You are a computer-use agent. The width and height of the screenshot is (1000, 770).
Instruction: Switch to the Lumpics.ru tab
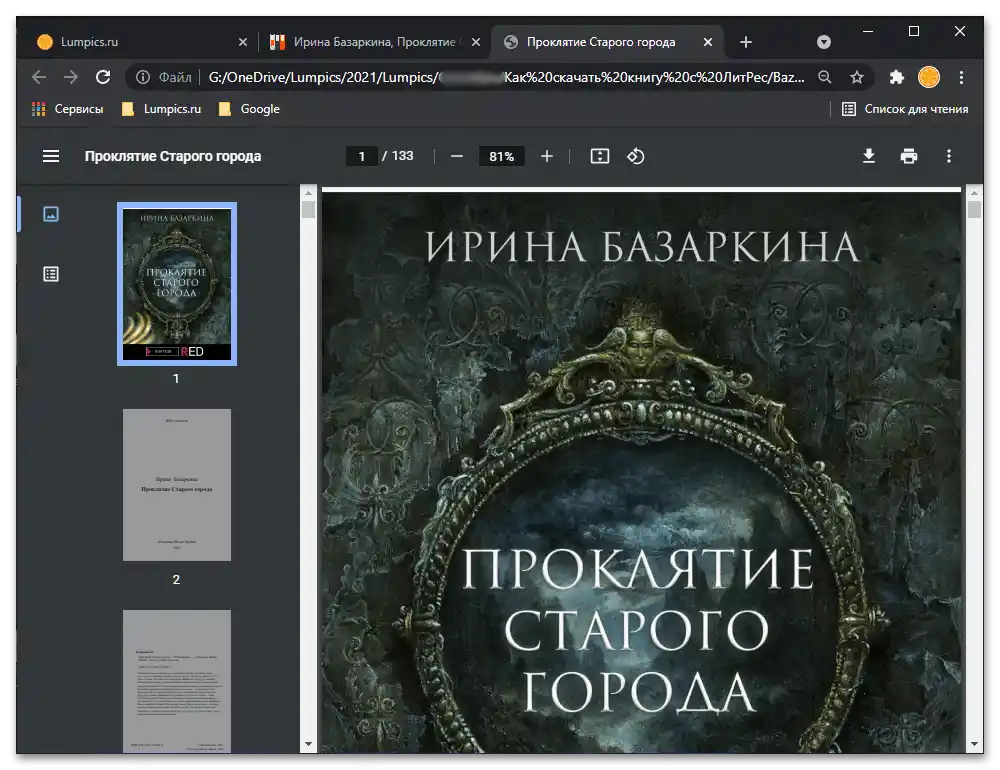pyautogui.click(x=140, y=42)
